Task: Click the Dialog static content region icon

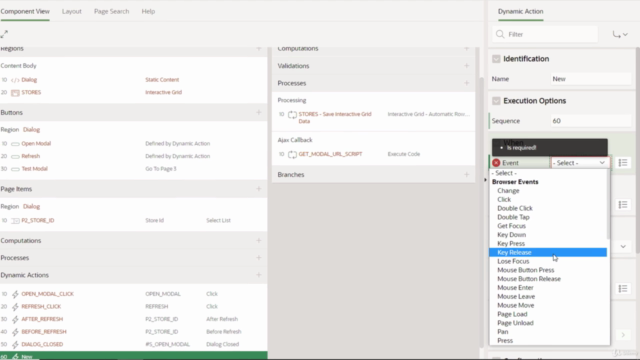Action: (15, 80)
